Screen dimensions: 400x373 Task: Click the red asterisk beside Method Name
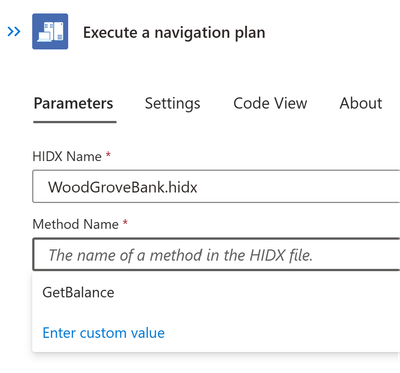tap(125, 222)
